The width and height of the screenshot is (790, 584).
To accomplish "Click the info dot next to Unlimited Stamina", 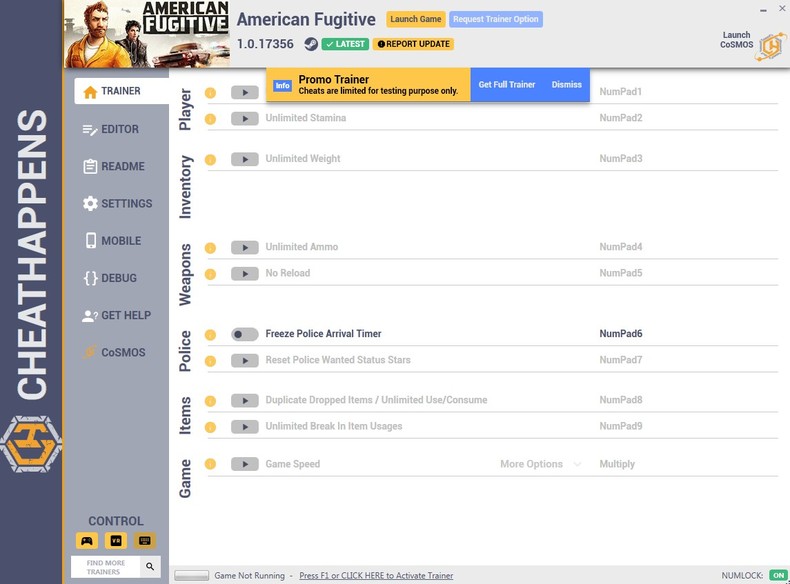I will click(x=210, y=119).
